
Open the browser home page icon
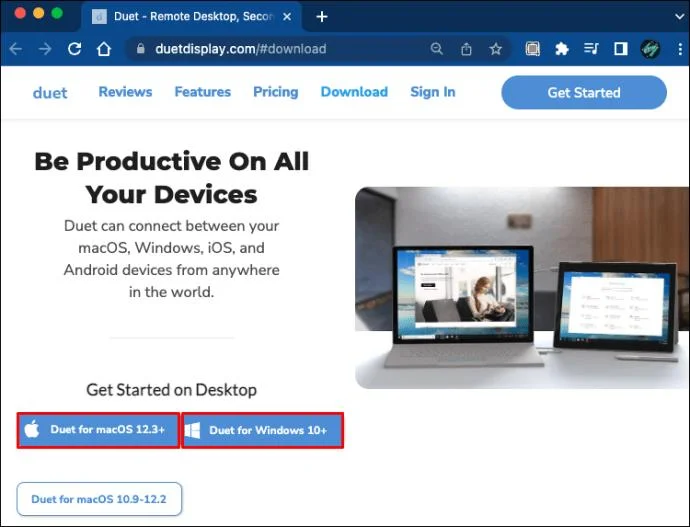click(104, 49)
